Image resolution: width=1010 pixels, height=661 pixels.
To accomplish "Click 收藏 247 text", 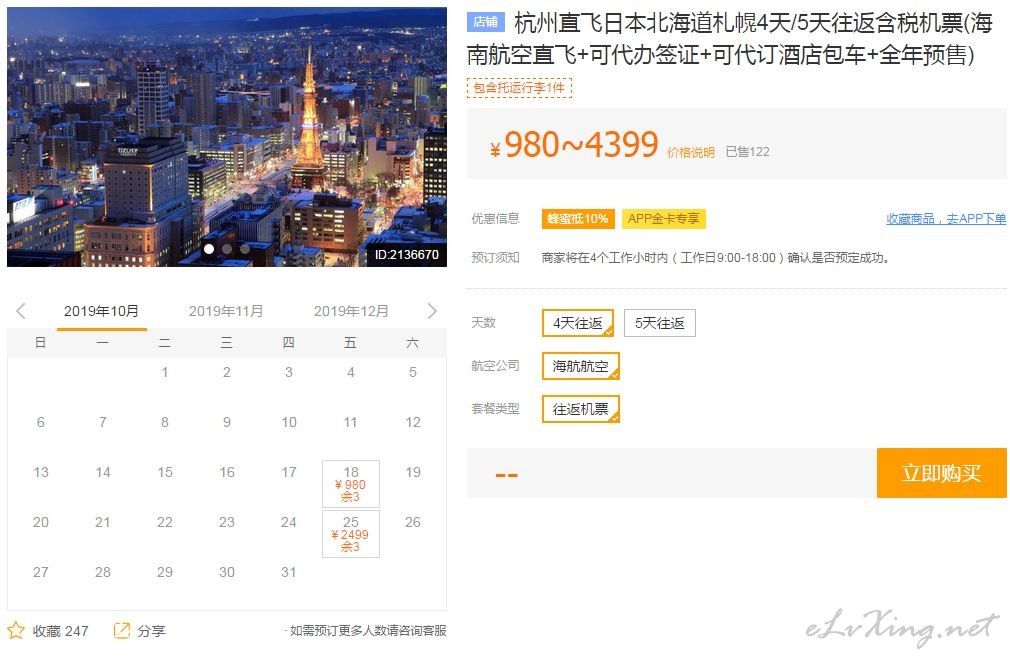I will click(61, 631).
